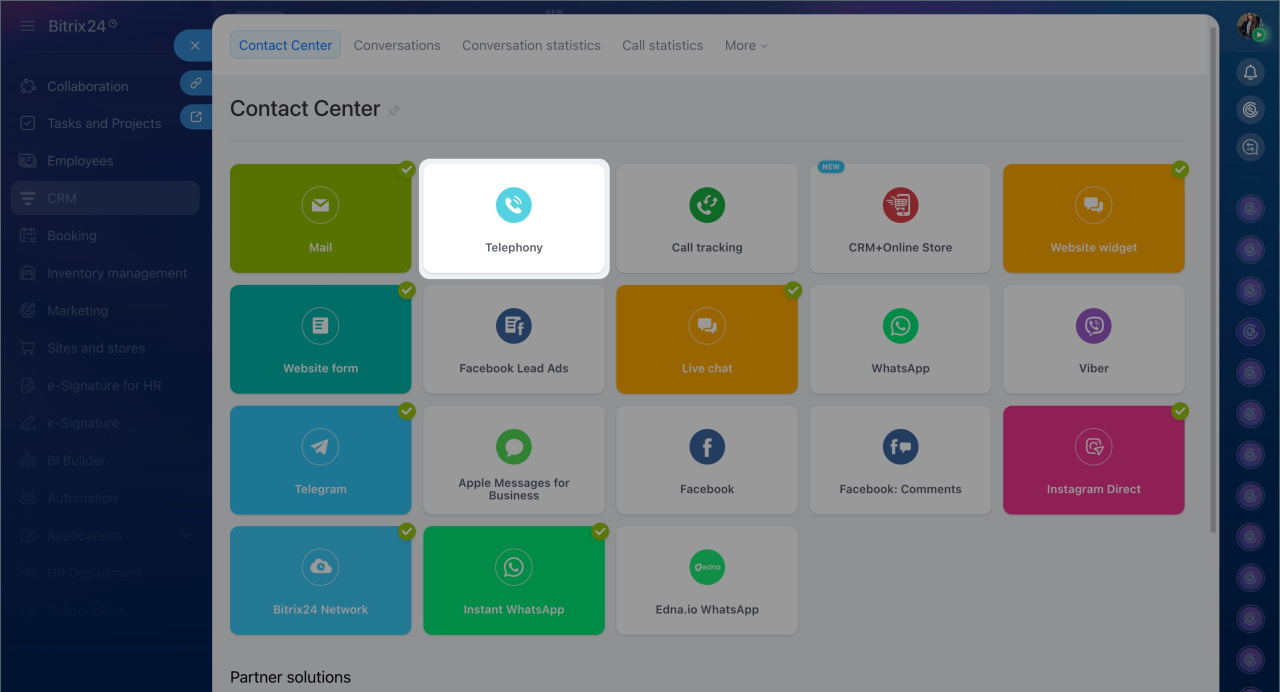Open the CRM+Online Store tile
Viewport: 1280px width, 692px height.
click(x=900, y=218)
